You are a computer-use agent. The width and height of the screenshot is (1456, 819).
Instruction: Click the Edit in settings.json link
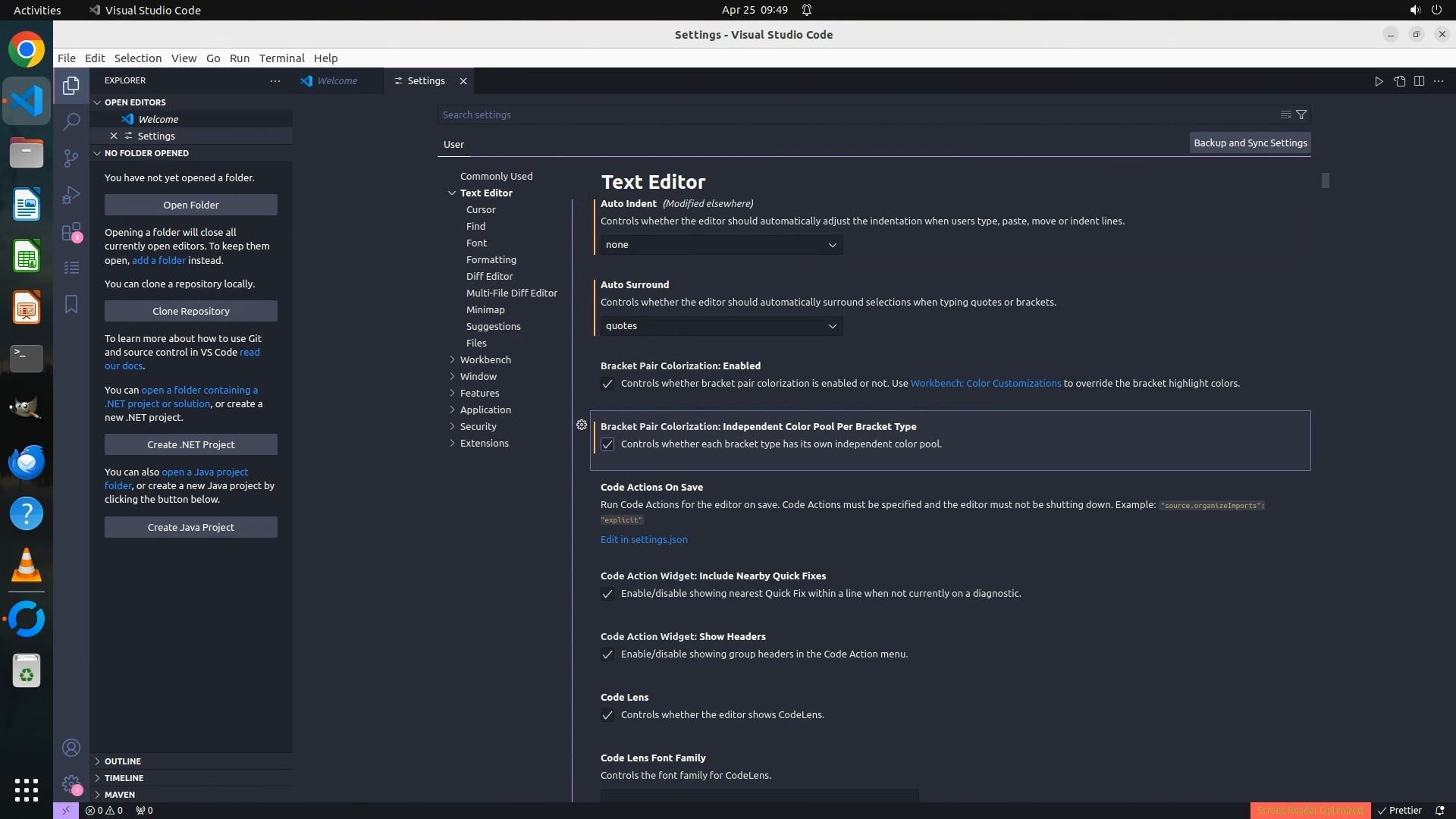tap(644, 540)
